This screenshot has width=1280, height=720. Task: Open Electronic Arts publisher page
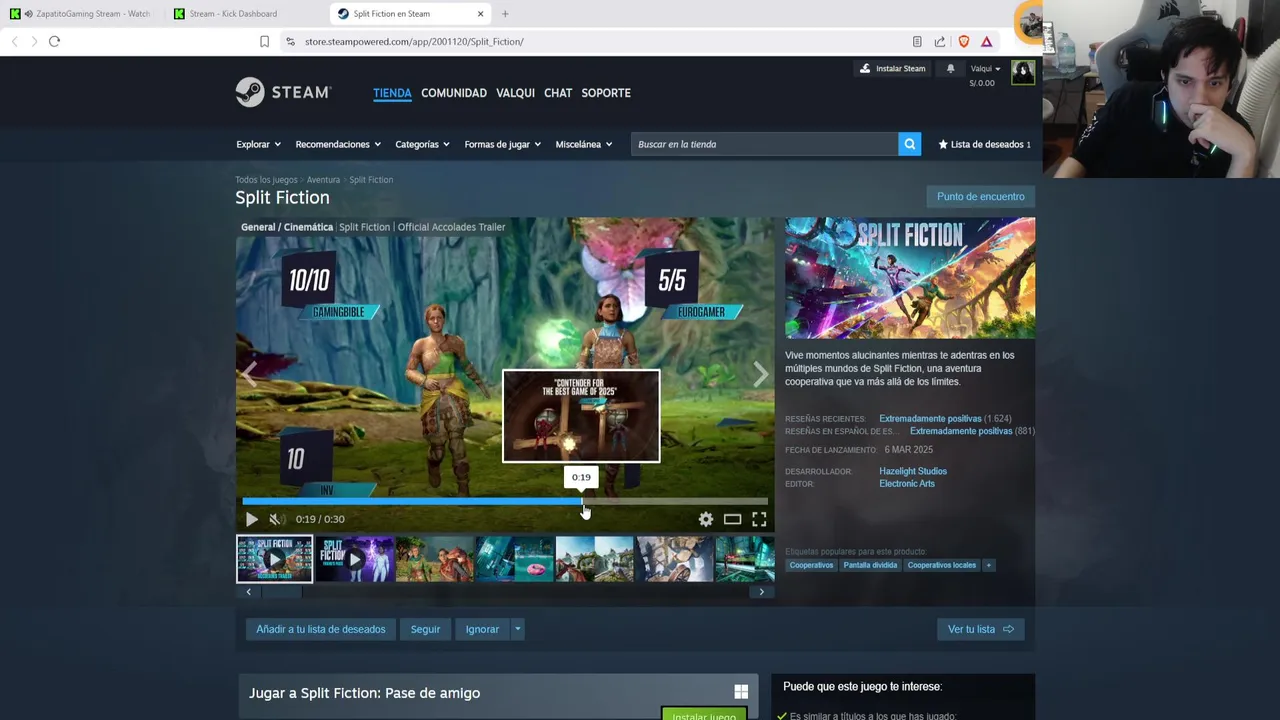click(x=907, y=484)
